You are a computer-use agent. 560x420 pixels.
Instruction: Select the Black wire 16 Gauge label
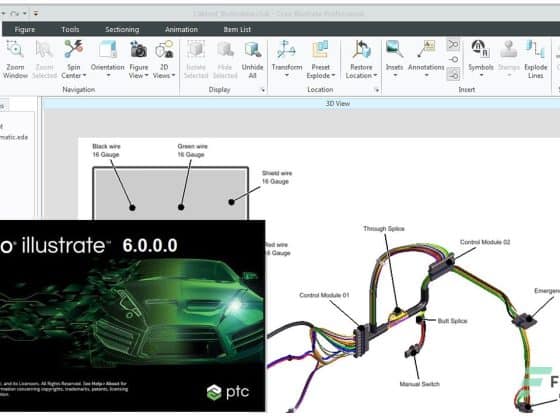106,150
